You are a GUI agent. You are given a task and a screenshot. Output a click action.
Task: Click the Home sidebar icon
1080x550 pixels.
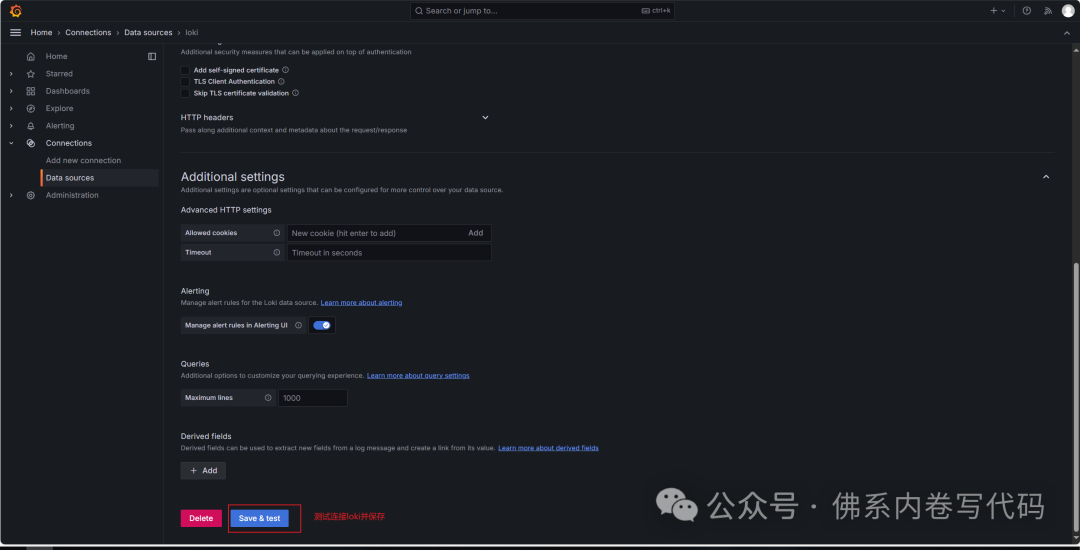30,56
